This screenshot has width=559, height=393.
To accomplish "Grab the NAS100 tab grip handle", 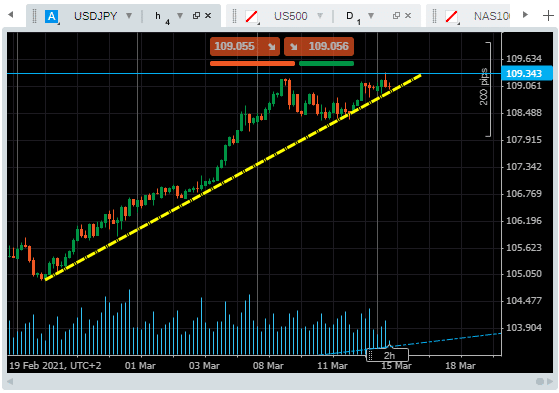I will pyautogui.click(x=435, y=16).
